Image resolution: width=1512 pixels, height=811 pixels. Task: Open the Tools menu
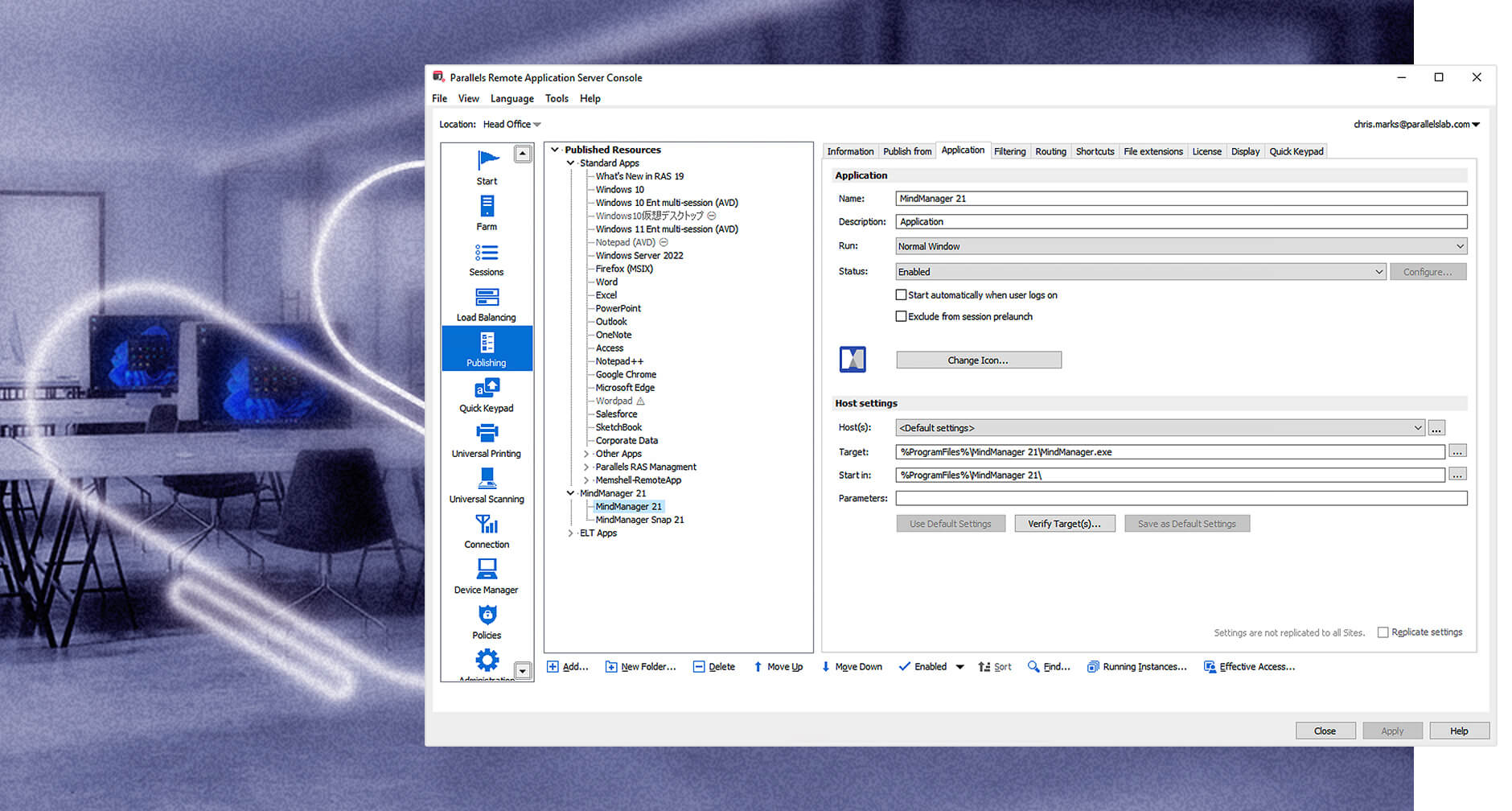[557, 98]
